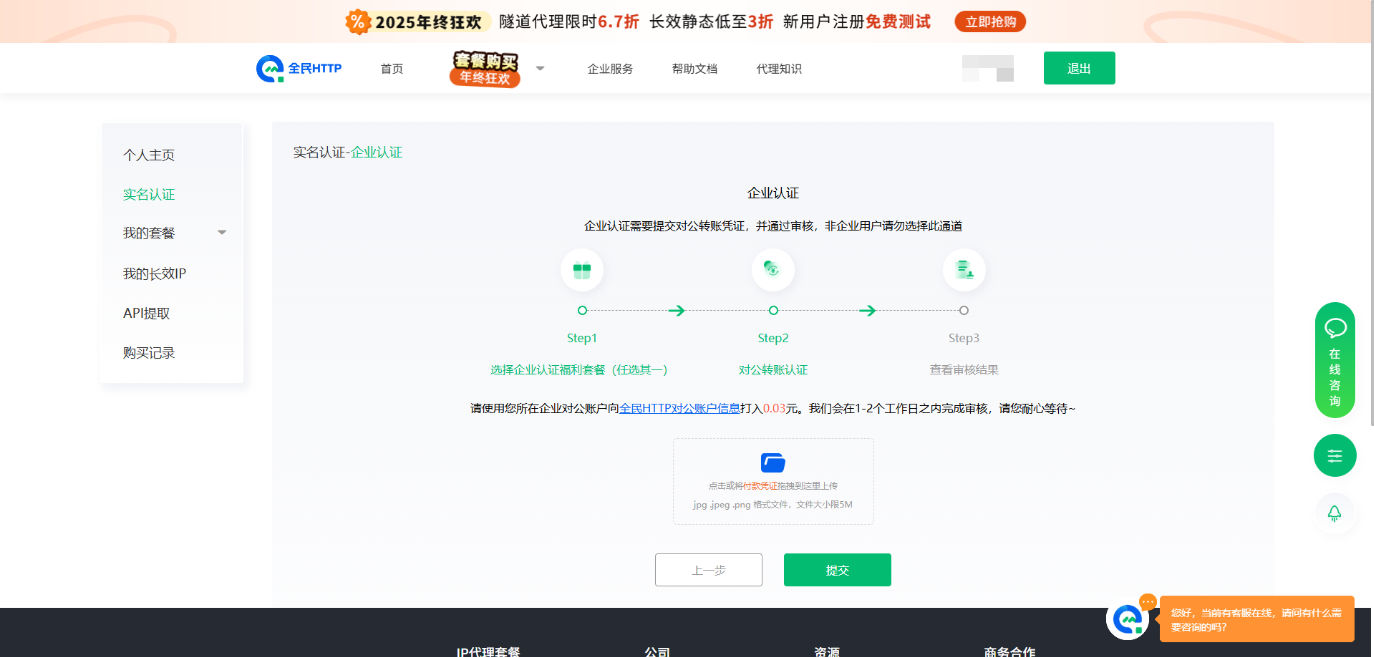
Task: Click the 立即抢购 banner button
Action: [x=989, y=21]
